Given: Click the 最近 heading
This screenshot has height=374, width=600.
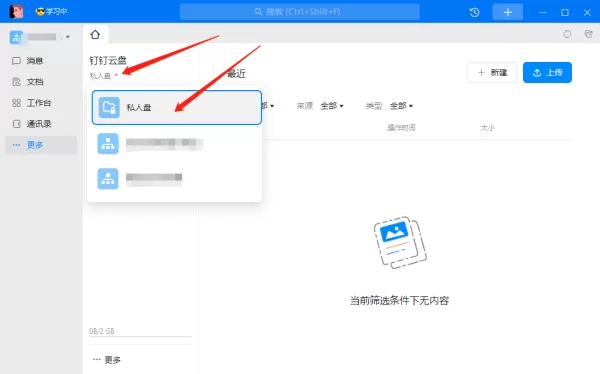Looking at the screenshot, I should (x=236, y=73).
